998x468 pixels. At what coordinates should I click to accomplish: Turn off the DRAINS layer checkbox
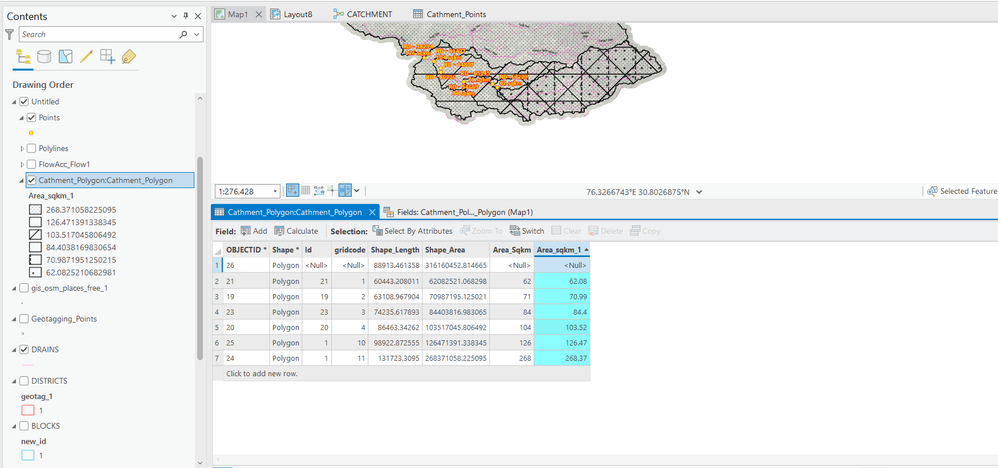pos(24,350)
